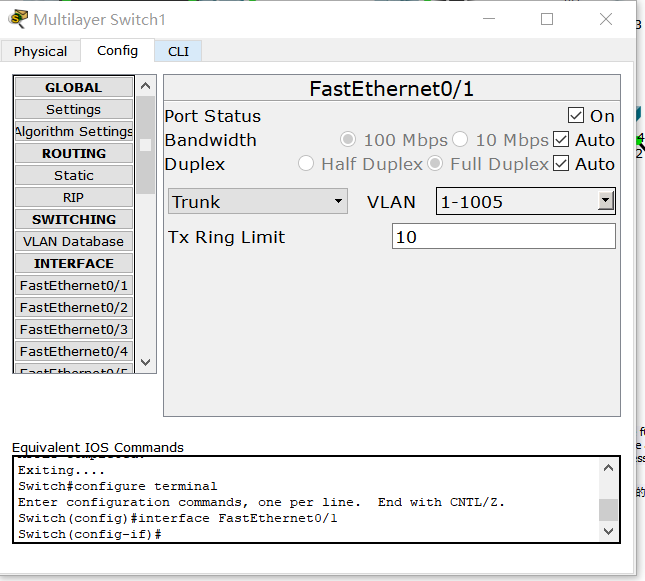Select interface FastEthernet0/2
The image size is (645, 581).
[74, 307]
